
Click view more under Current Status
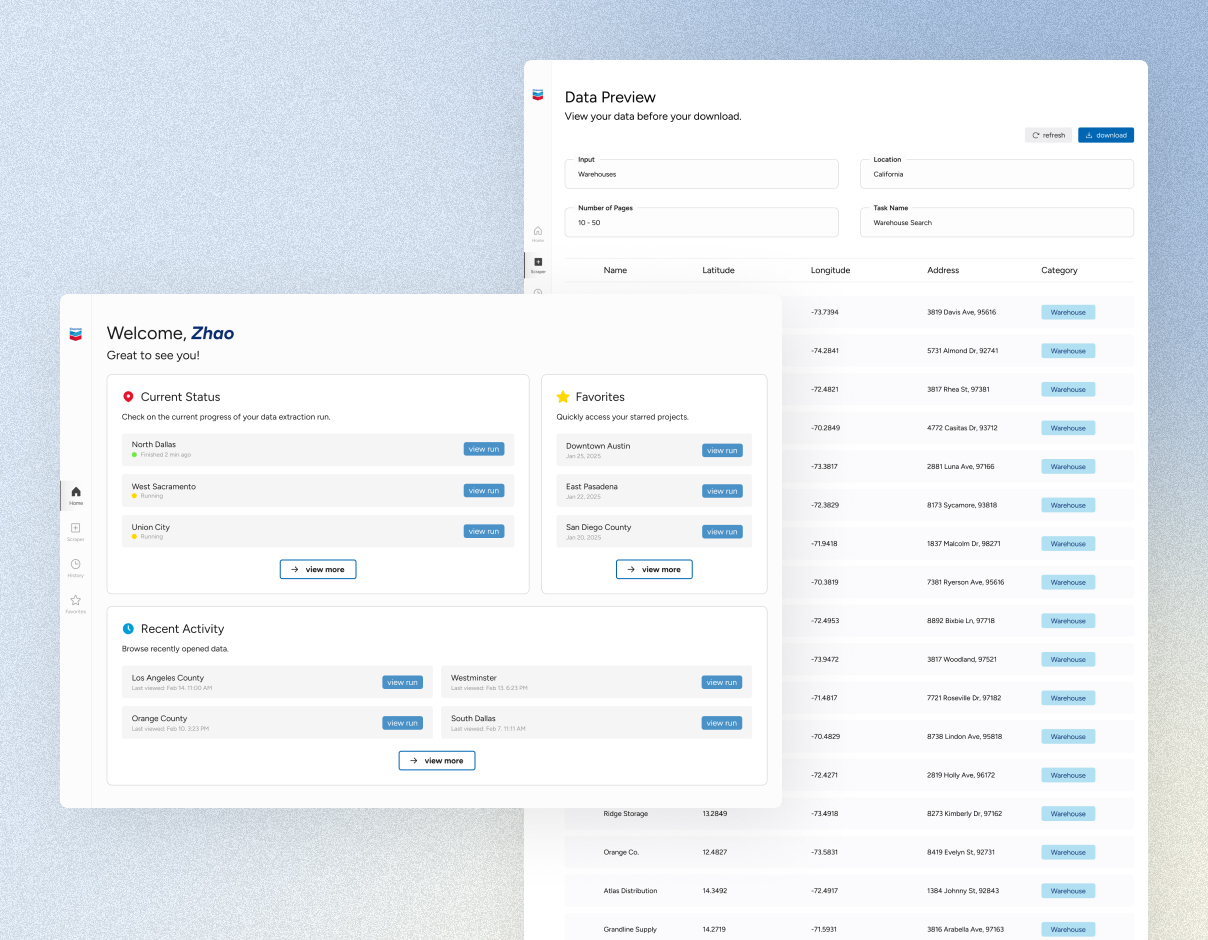[318, 569]
